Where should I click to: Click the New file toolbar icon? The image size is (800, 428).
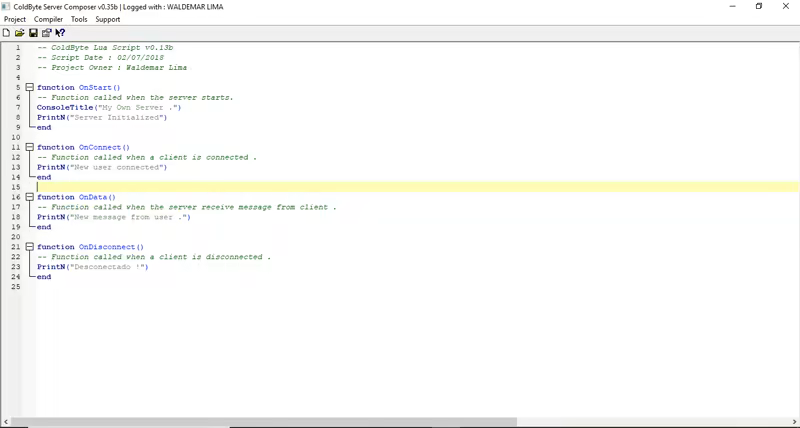[x=6, y=33]
